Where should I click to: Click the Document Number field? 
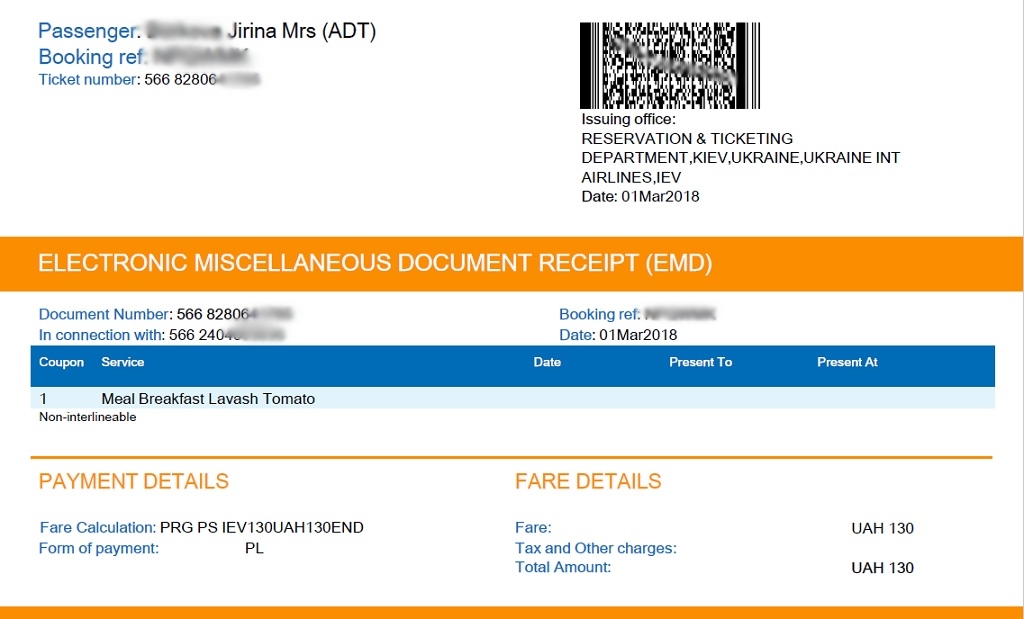point(165,314)
